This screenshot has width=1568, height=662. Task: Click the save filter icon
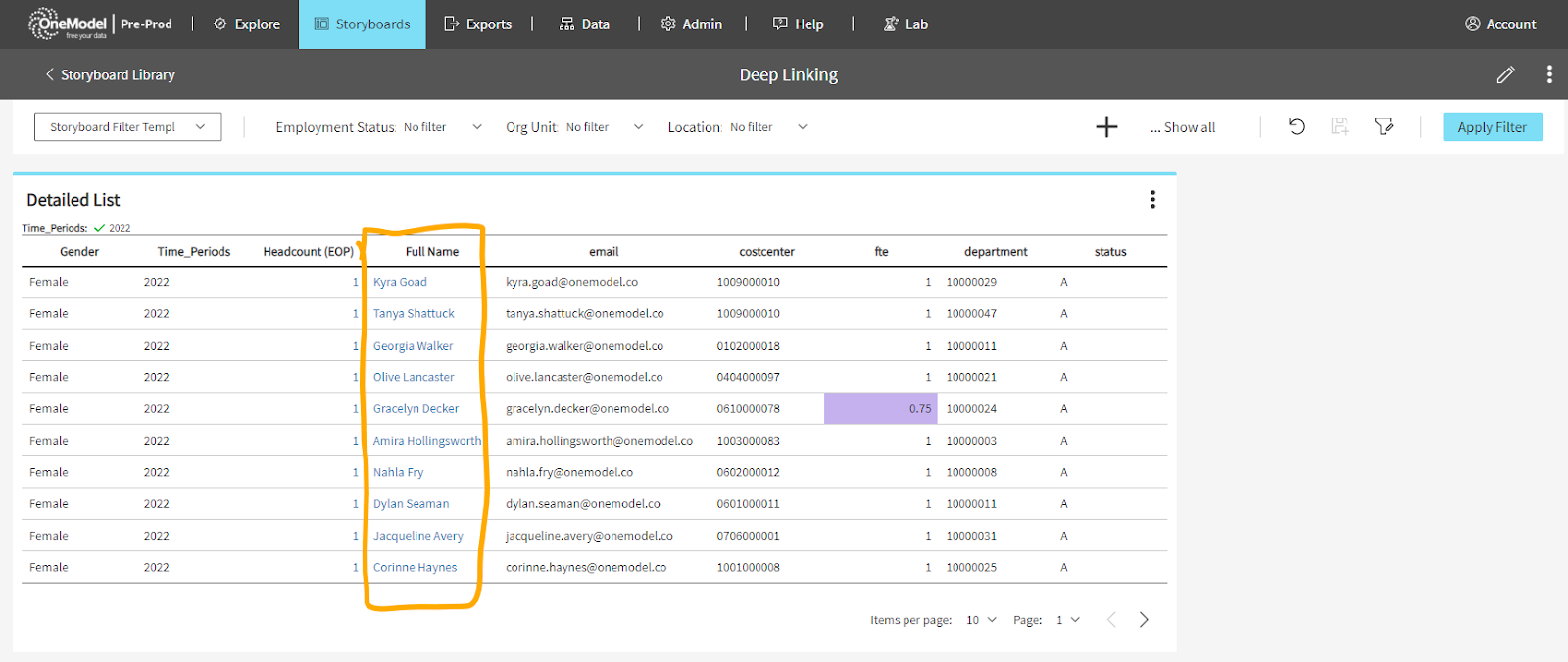tap(1340, 126)
